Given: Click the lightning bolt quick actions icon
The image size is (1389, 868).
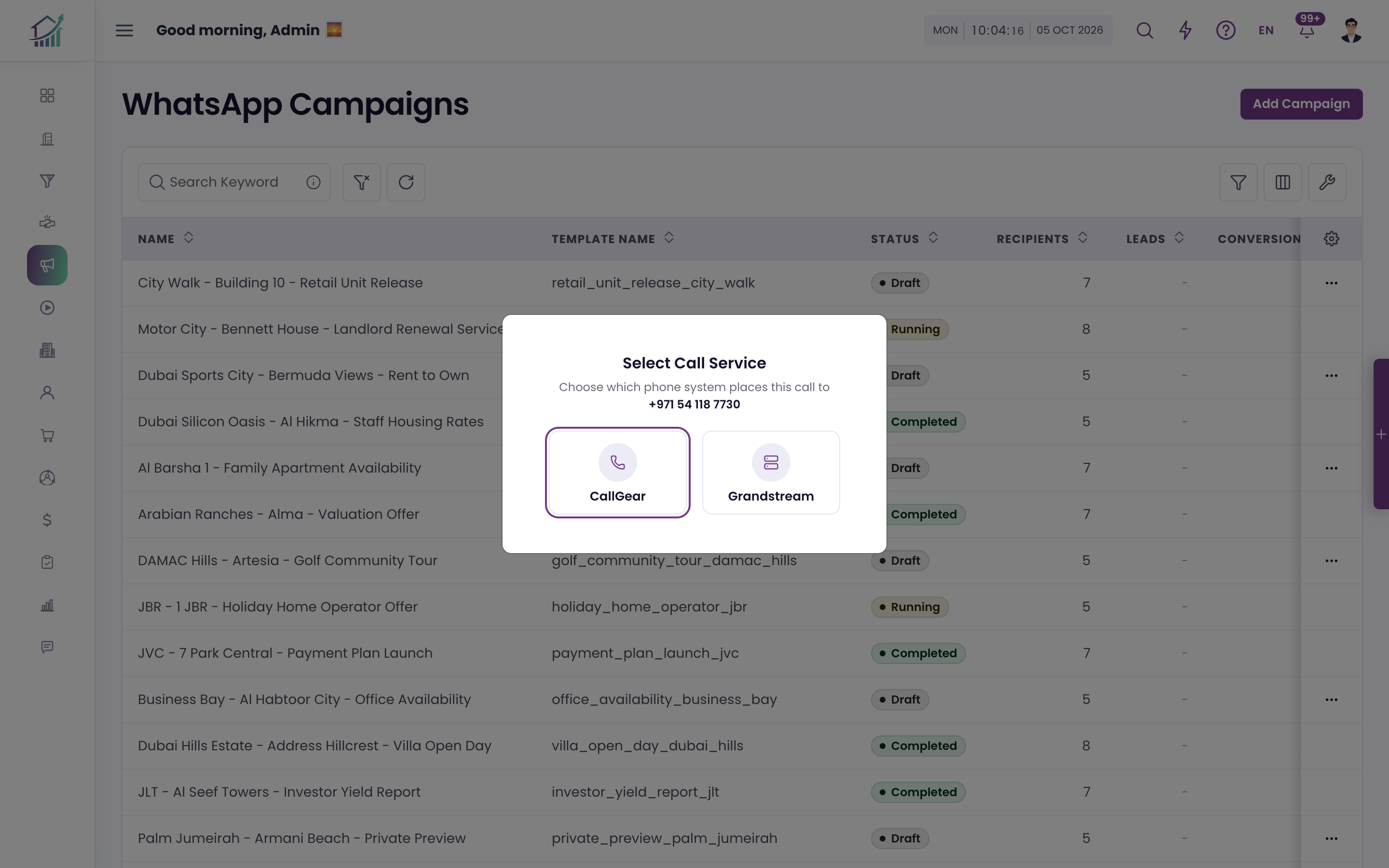Looking at the screenshot, I should (x=1185, y=30).
